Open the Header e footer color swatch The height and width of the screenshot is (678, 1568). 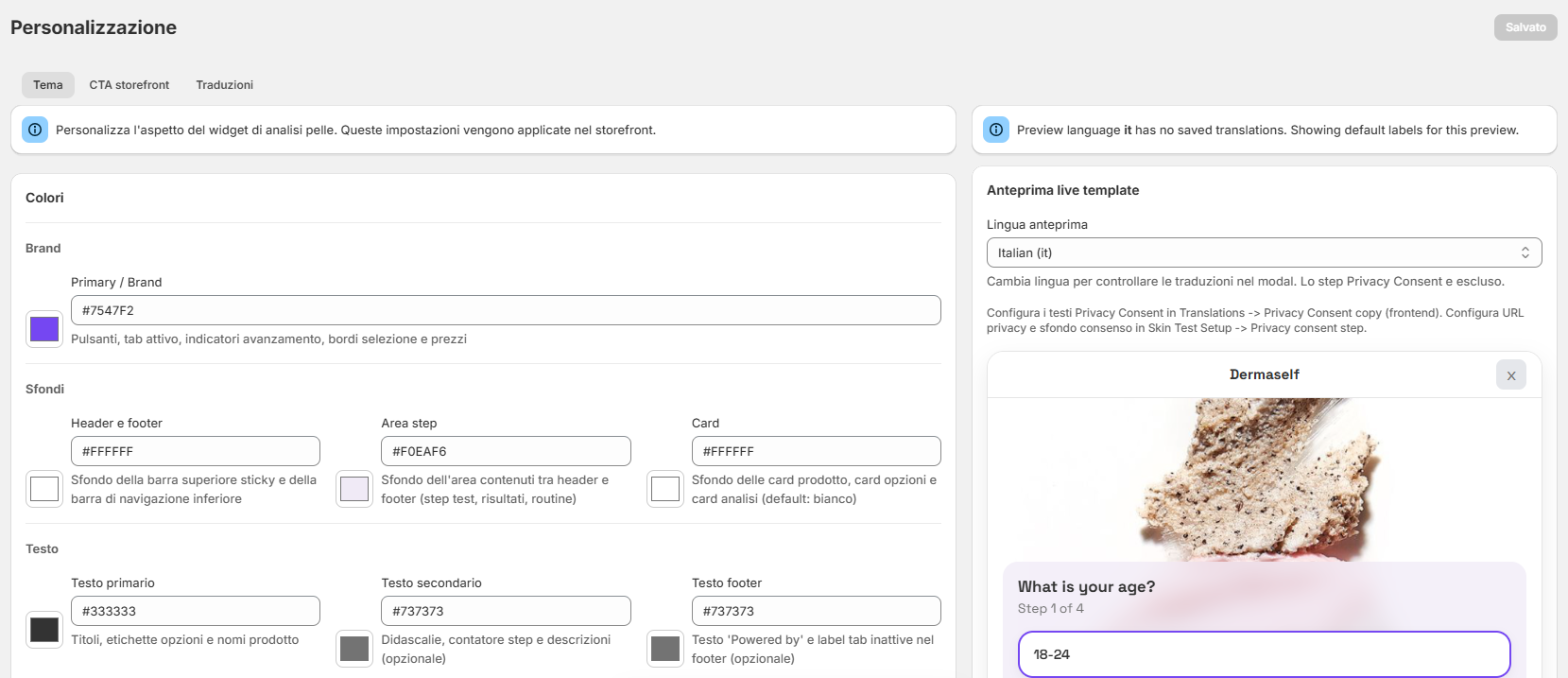click(x=44, y=489)
